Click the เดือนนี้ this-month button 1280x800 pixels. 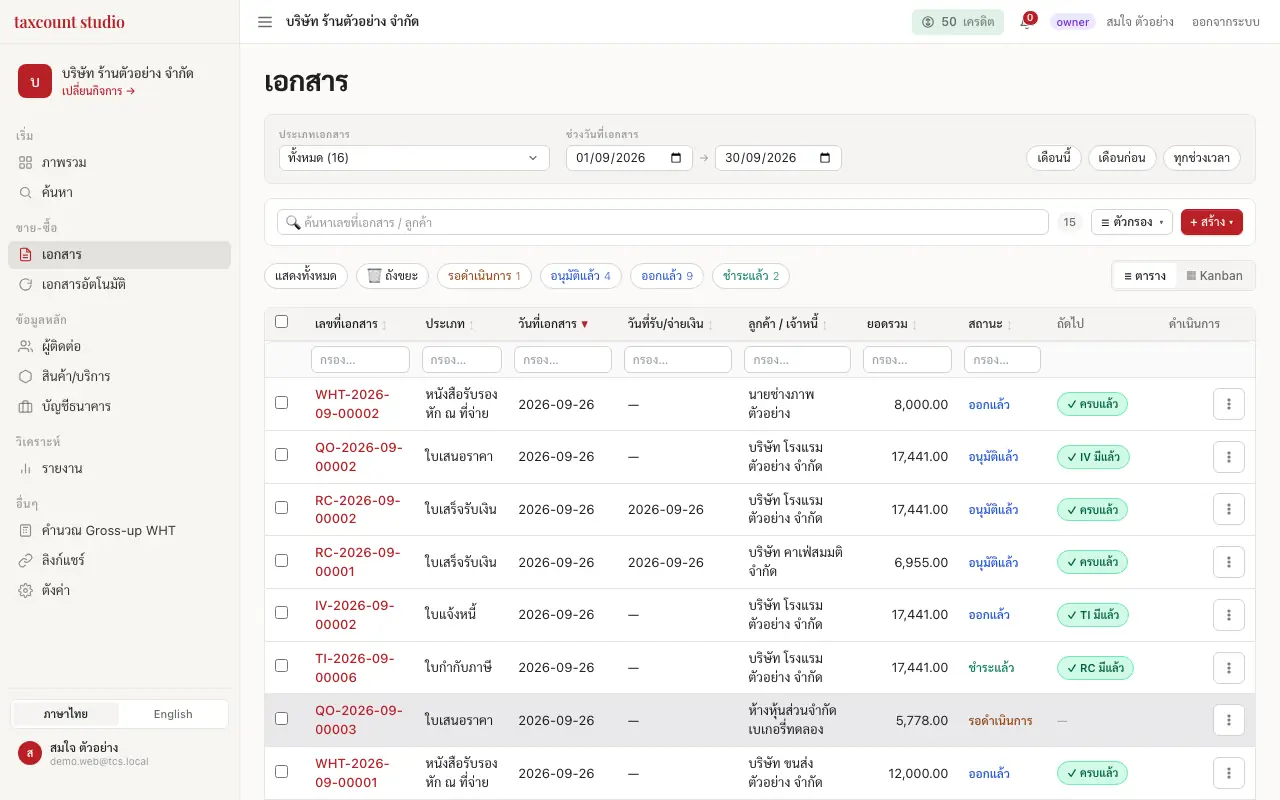click(1054, 158)
